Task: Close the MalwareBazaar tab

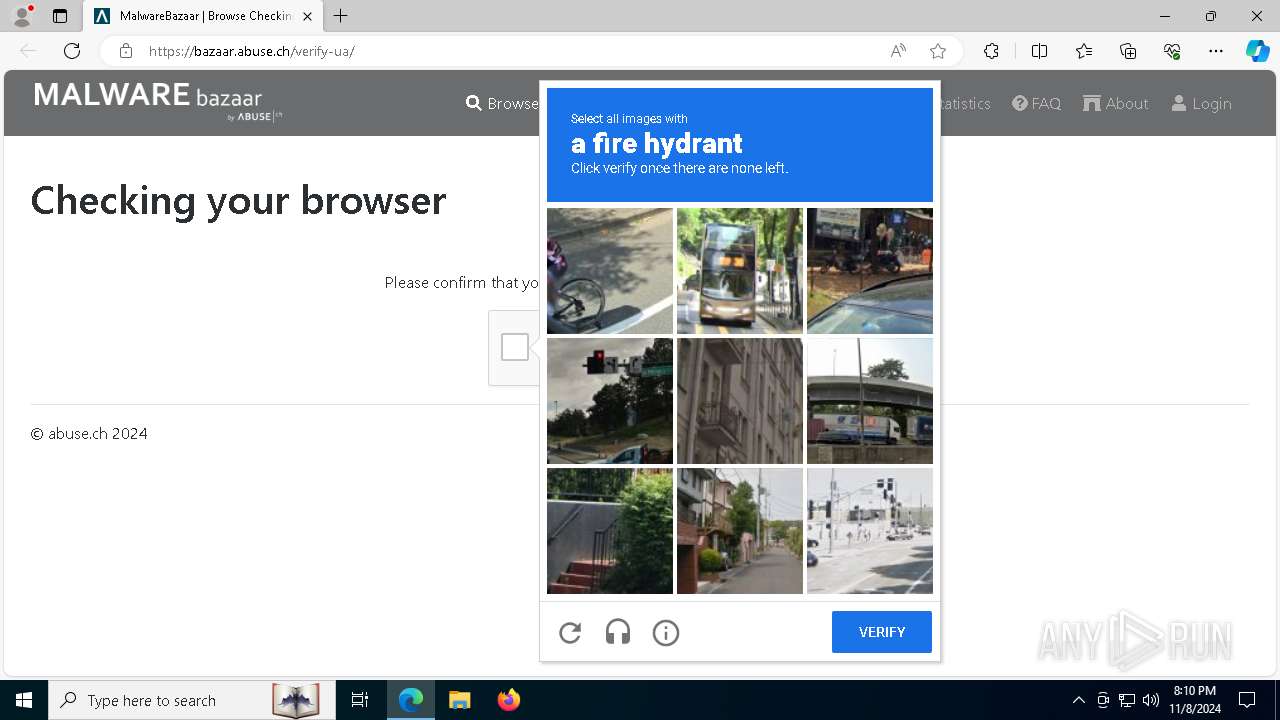Action: click(x=307, y=16)
